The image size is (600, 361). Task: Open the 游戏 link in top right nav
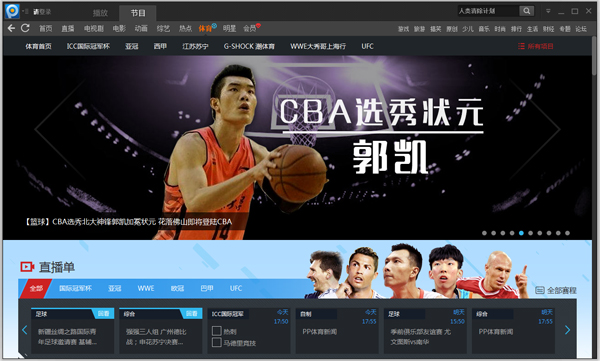[x=403, y=29]
